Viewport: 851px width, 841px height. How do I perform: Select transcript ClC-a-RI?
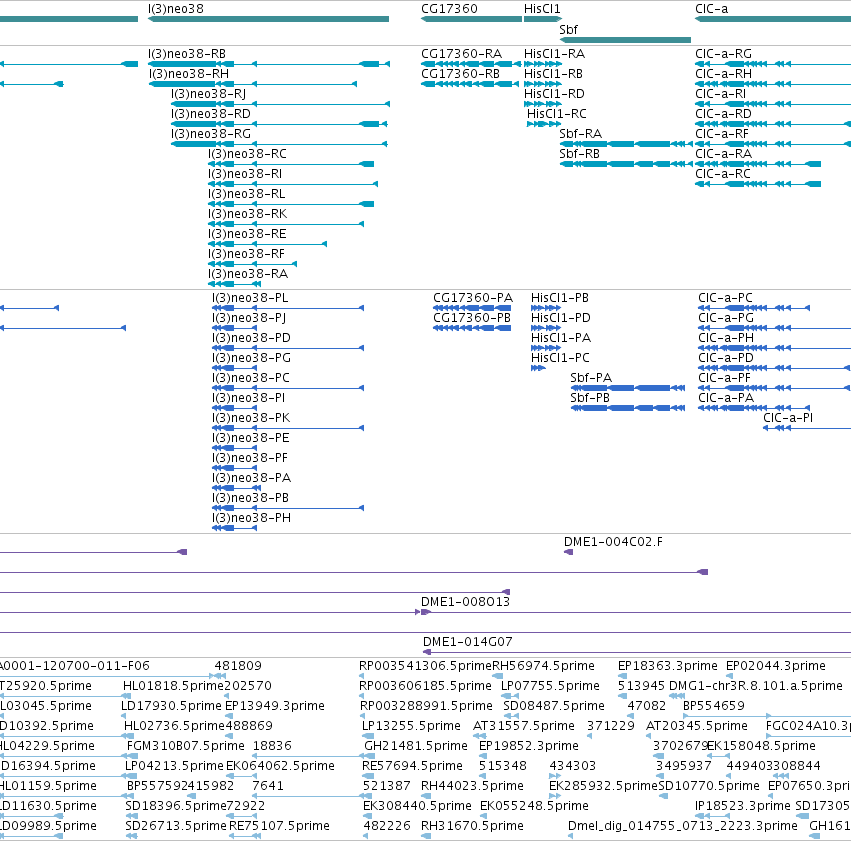point(773,104)
